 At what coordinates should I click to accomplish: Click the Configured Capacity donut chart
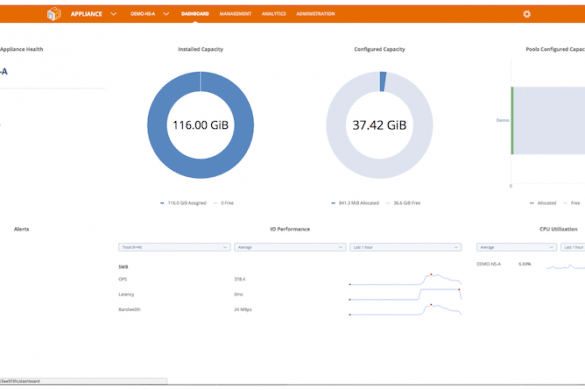379,125
